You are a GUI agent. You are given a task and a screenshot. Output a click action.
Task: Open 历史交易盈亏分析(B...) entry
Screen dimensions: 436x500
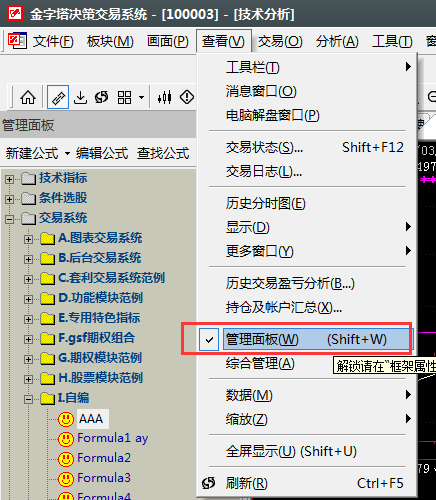pos(307,283)
